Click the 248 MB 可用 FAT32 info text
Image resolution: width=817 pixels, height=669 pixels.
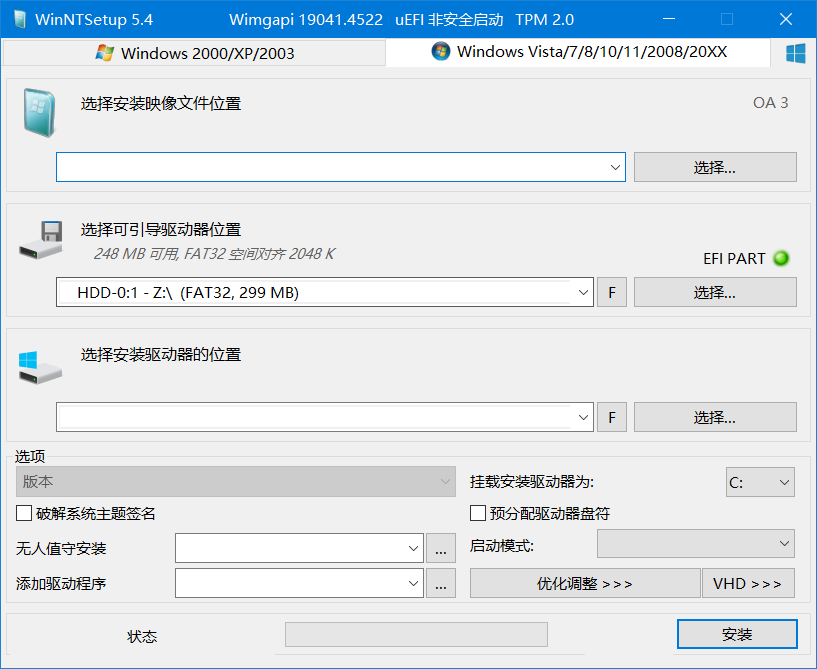214,254
